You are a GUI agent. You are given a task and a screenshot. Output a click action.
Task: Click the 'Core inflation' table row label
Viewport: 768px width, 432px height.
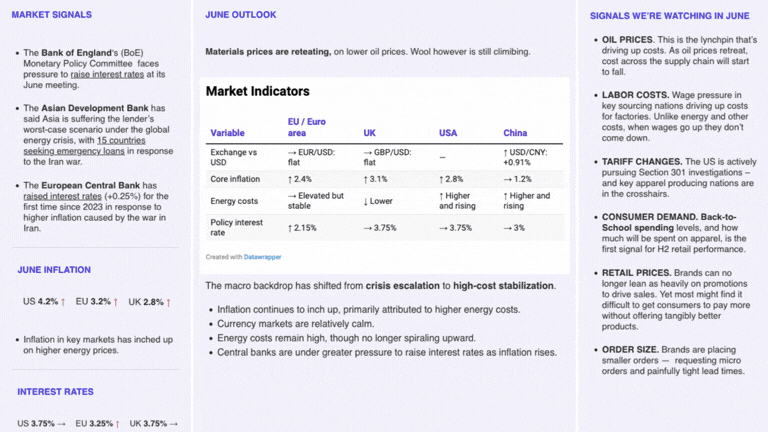[x=235, y=179]
